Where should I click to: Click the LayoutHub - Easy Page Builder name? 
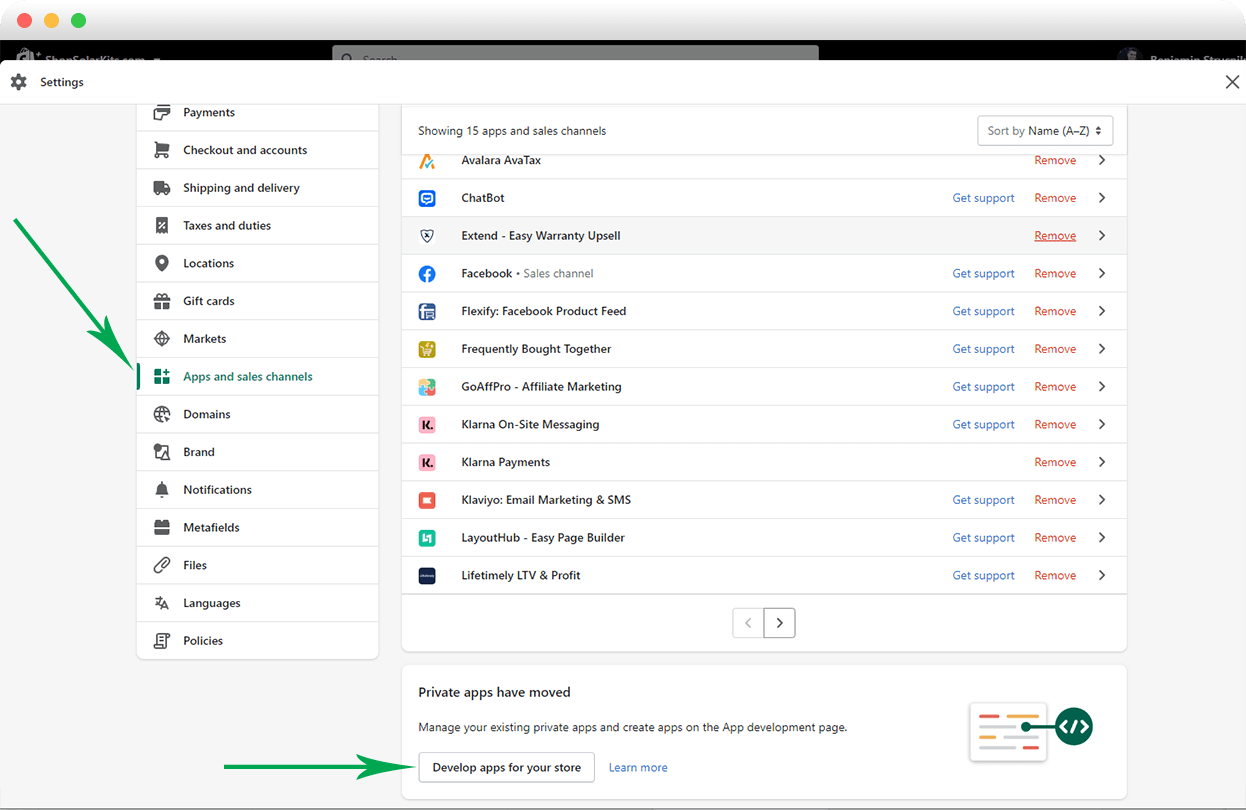[543, 538]
